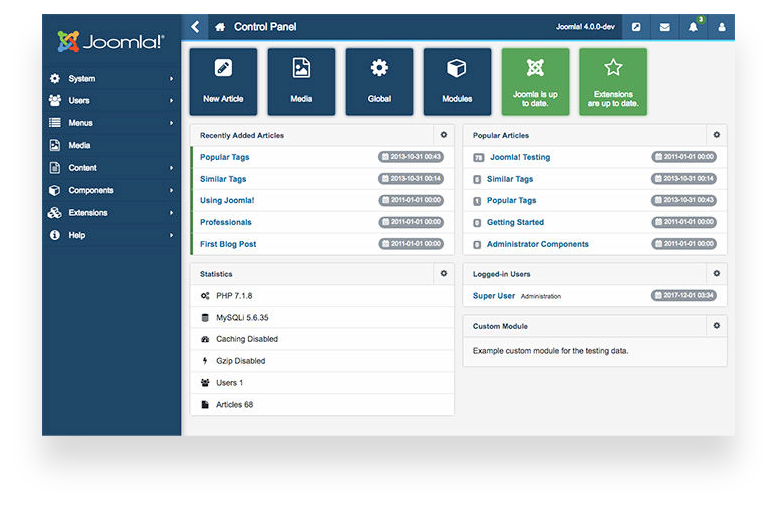Viewport: 777px width, 506px height.
Task: Expand the System menu arrow
Action: [171, 79]
